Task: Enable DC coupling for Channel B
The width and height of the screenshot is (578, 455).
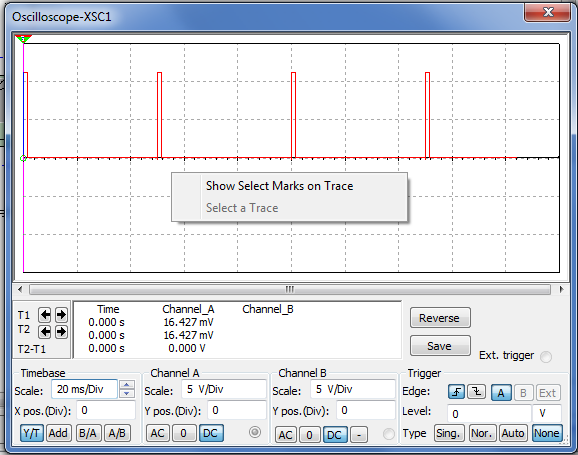Action: [335, 434]
